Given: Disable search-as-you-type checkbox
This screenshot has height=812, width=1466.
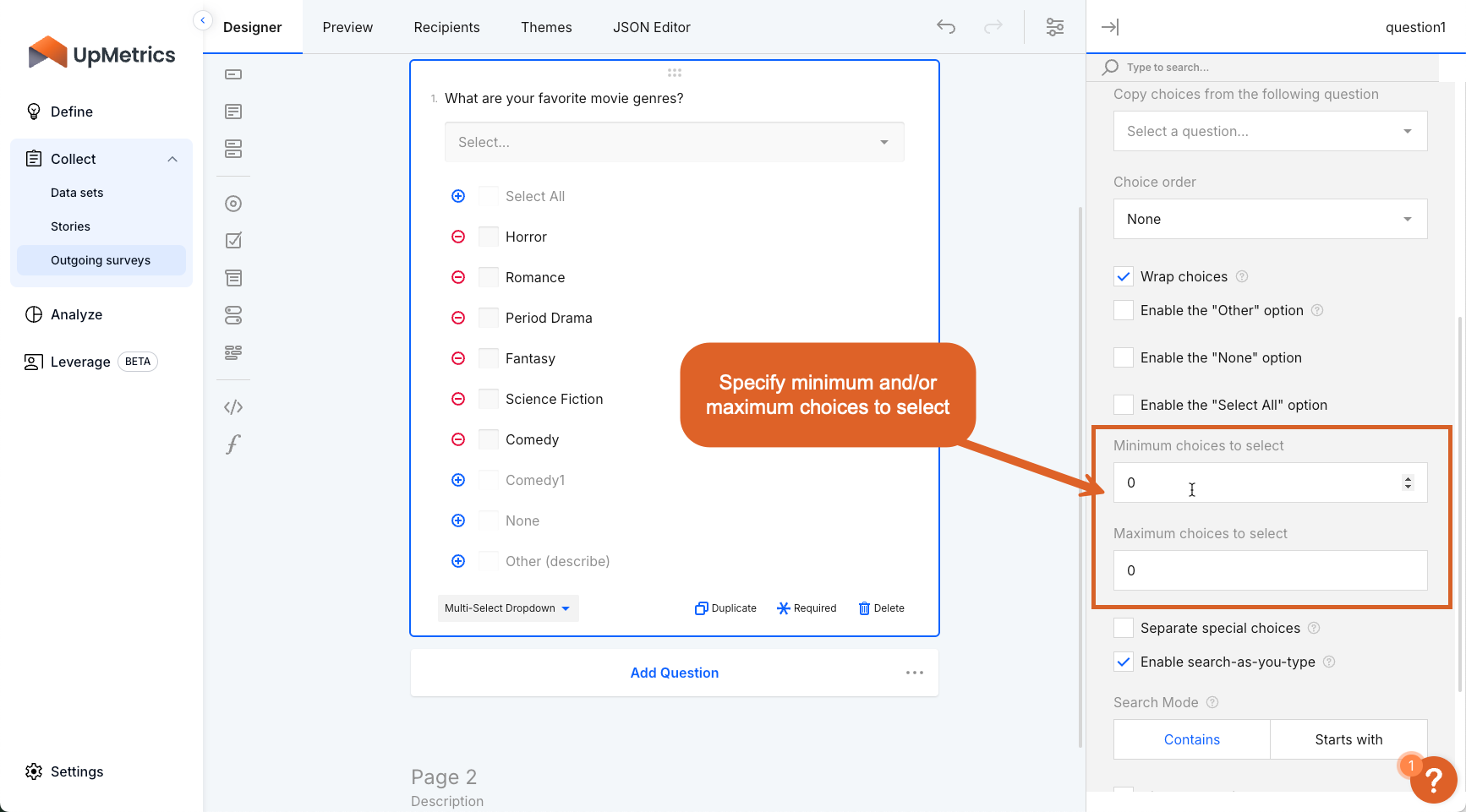Looking at the screenshot, I should point(1124,662).
